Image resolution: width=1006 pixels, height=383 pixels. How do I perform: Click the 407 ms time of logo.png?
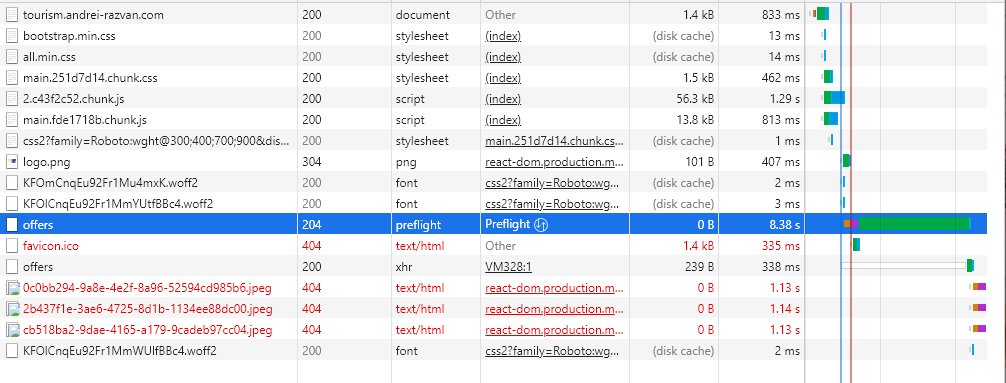(x=780, y=162)
